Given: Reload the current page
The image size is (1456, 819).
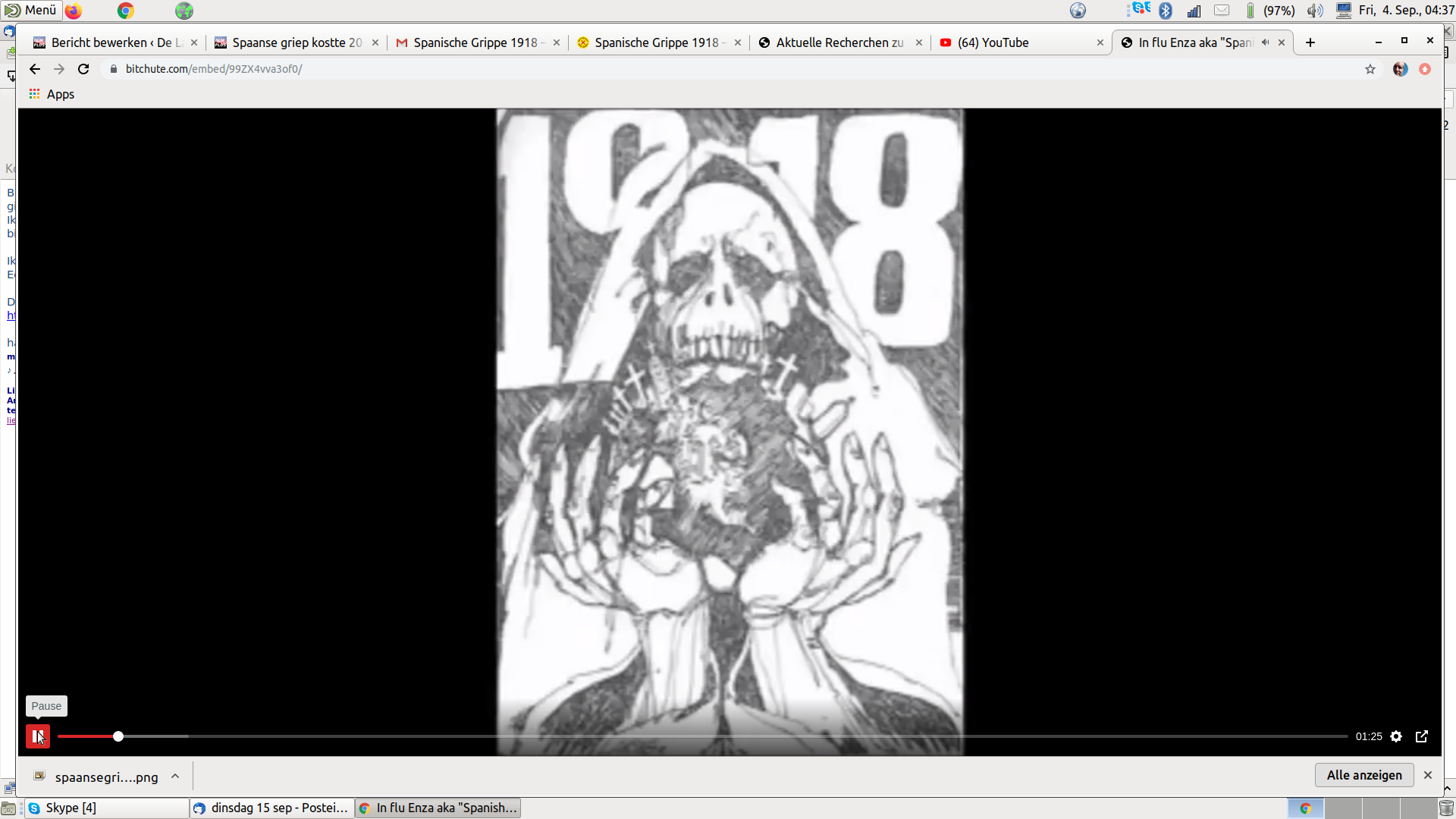Looking at the screenshot, I should [83, 69].
